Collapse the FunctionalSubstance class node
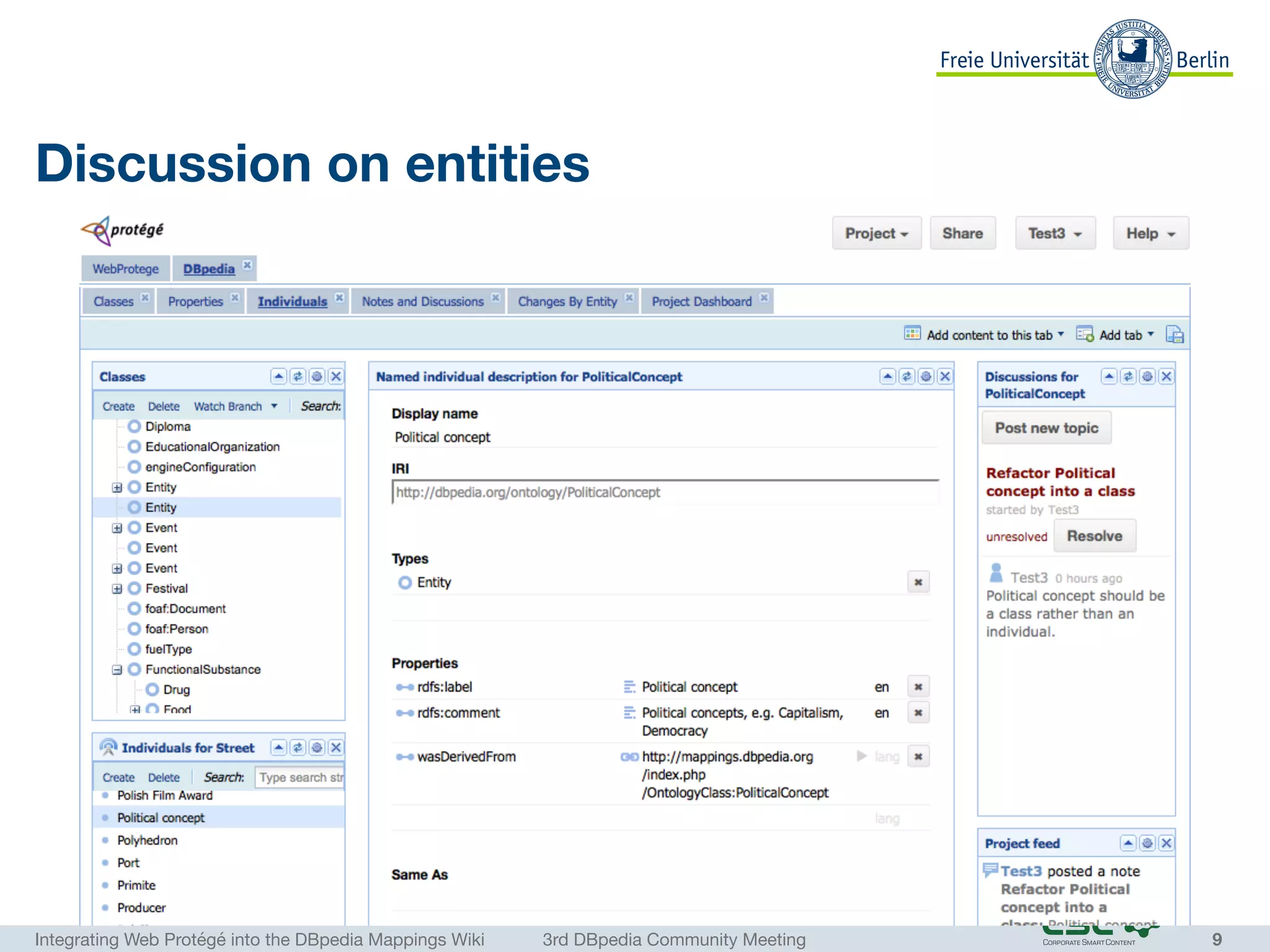 [117, 670]
